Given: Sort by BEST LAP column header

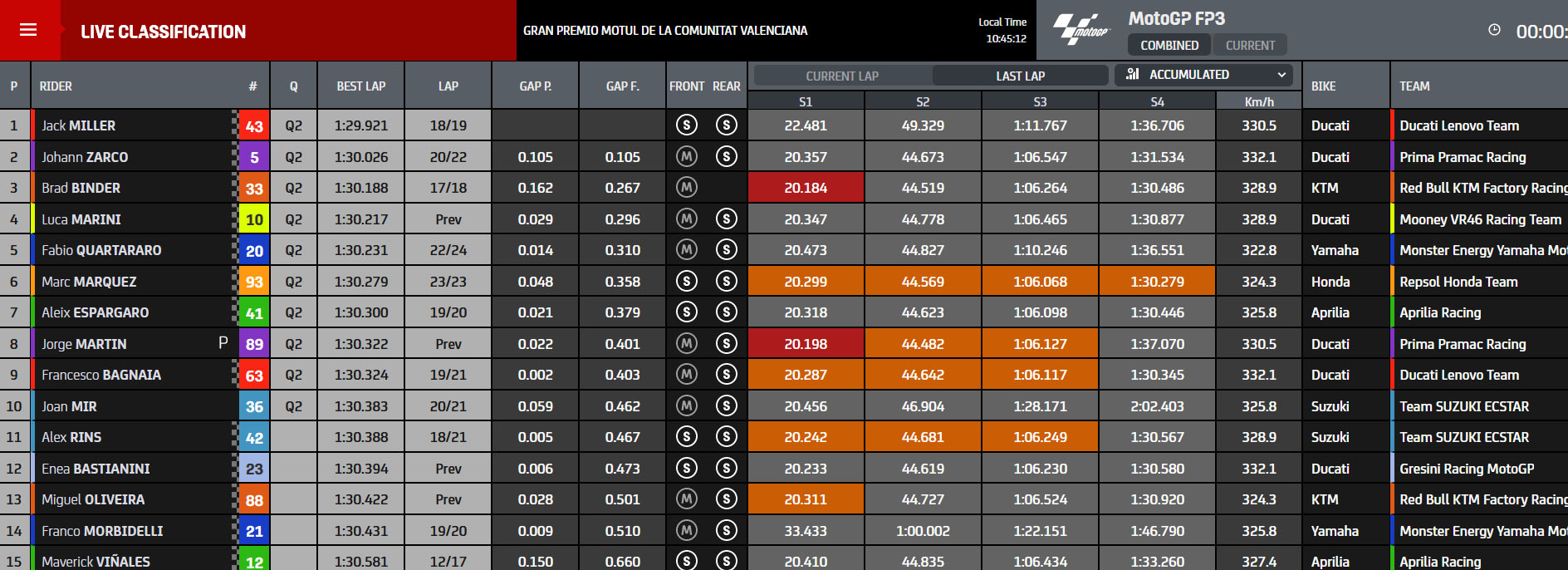Looking at the screenshot, I should click(360, 86).
